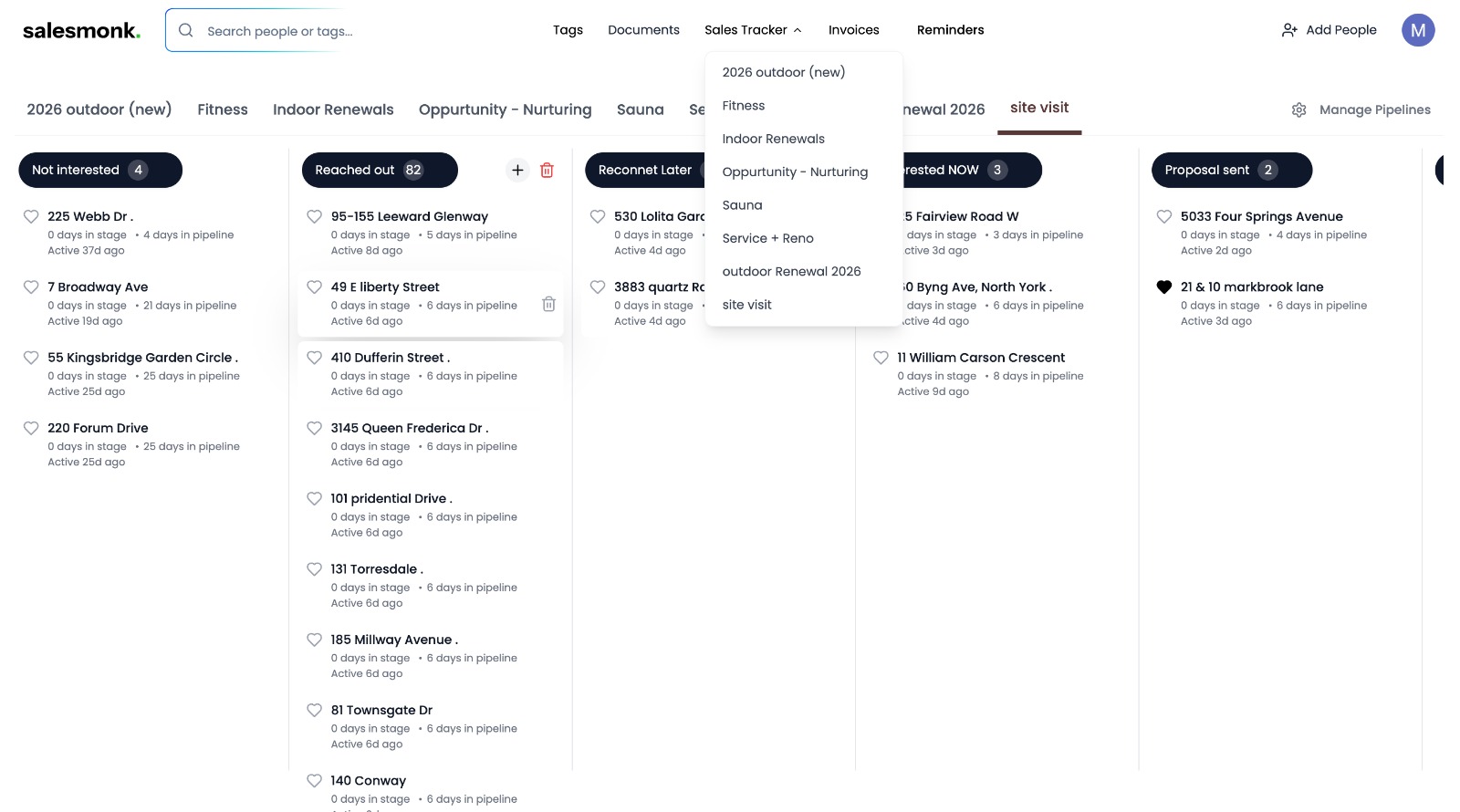Click the salesmonk logo
The width and height of the screenshot is (1460, 812).
point(81,30)
